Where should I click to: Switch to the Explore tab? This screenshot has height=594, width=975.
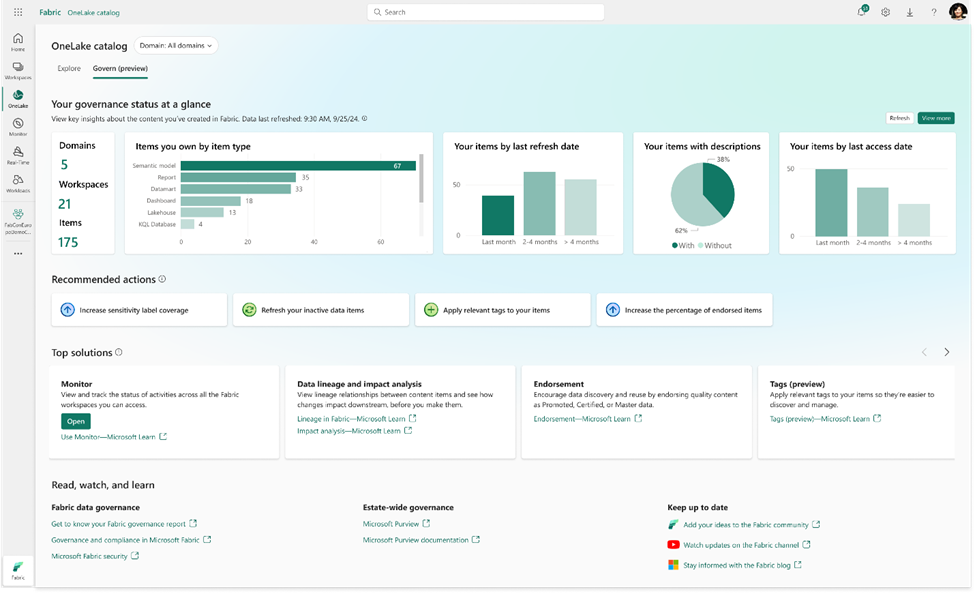point(69,68)
